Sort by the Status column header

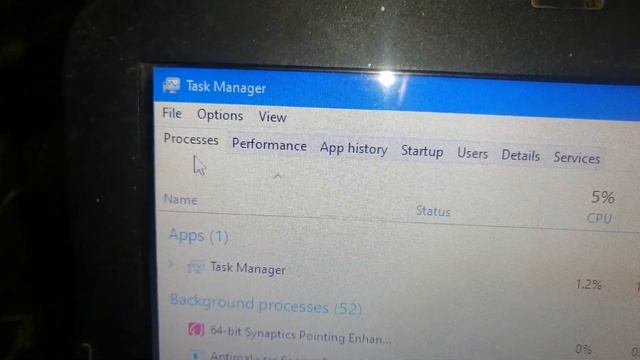point(433,211)
